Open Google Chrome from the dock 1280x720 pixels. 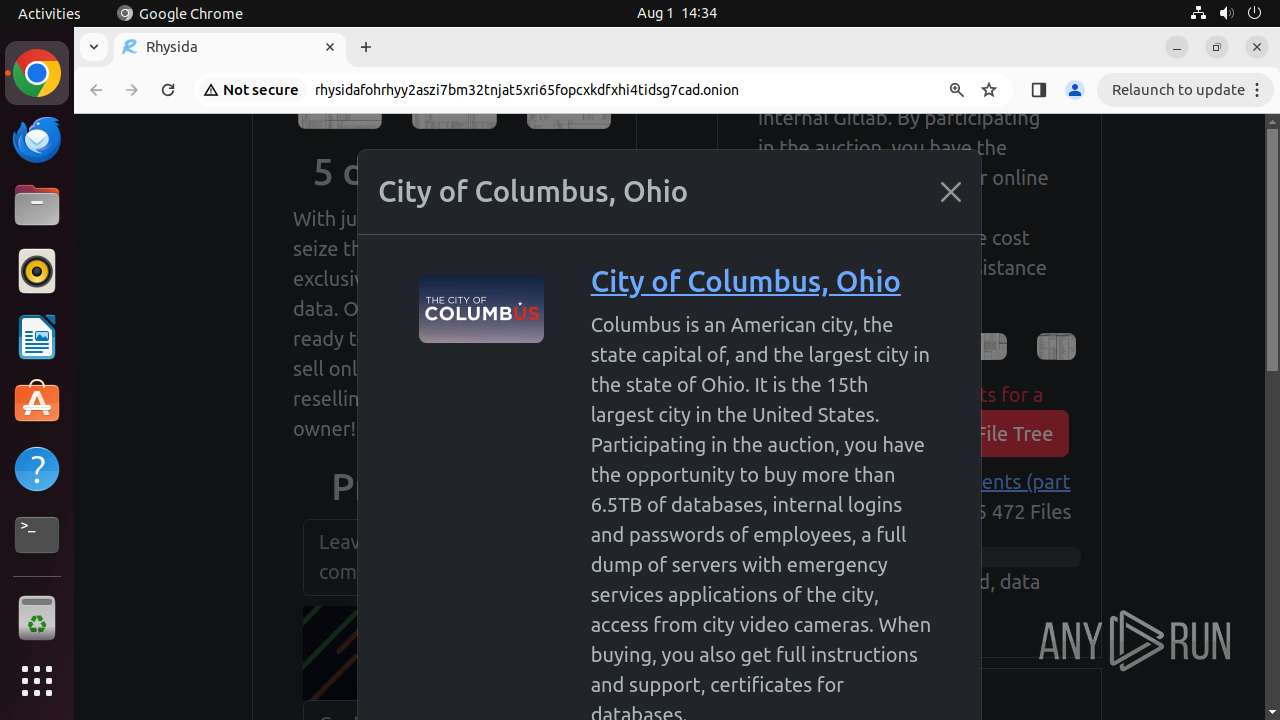[37, 73]
